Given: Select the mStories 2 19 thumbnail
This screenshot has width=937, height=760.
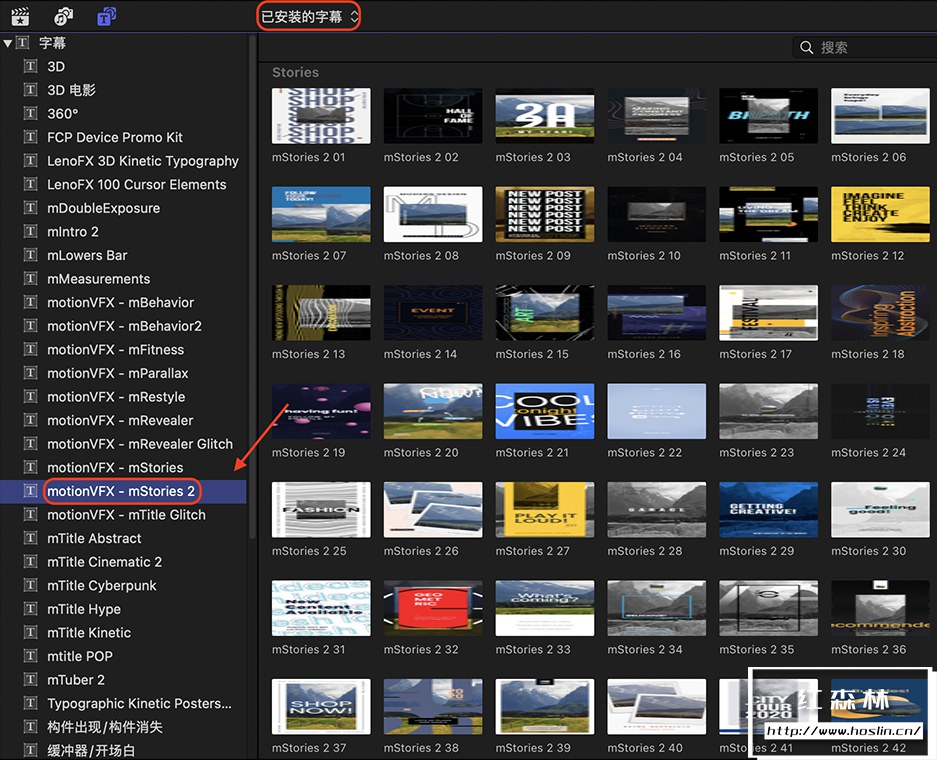Looking at the screenshot, I should (x=321, y=412).
